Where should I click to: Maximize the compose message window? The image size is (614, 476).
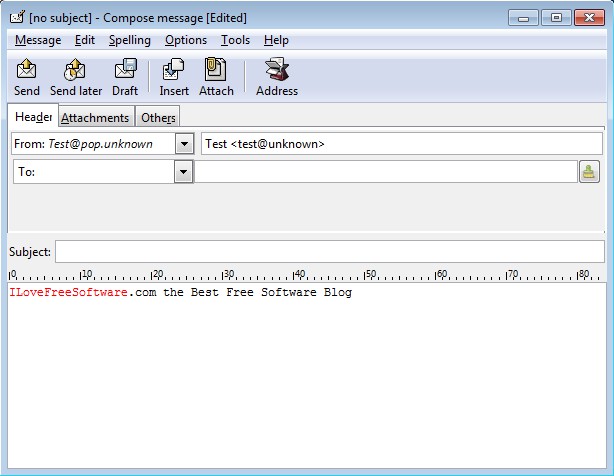tap(556, 18)
